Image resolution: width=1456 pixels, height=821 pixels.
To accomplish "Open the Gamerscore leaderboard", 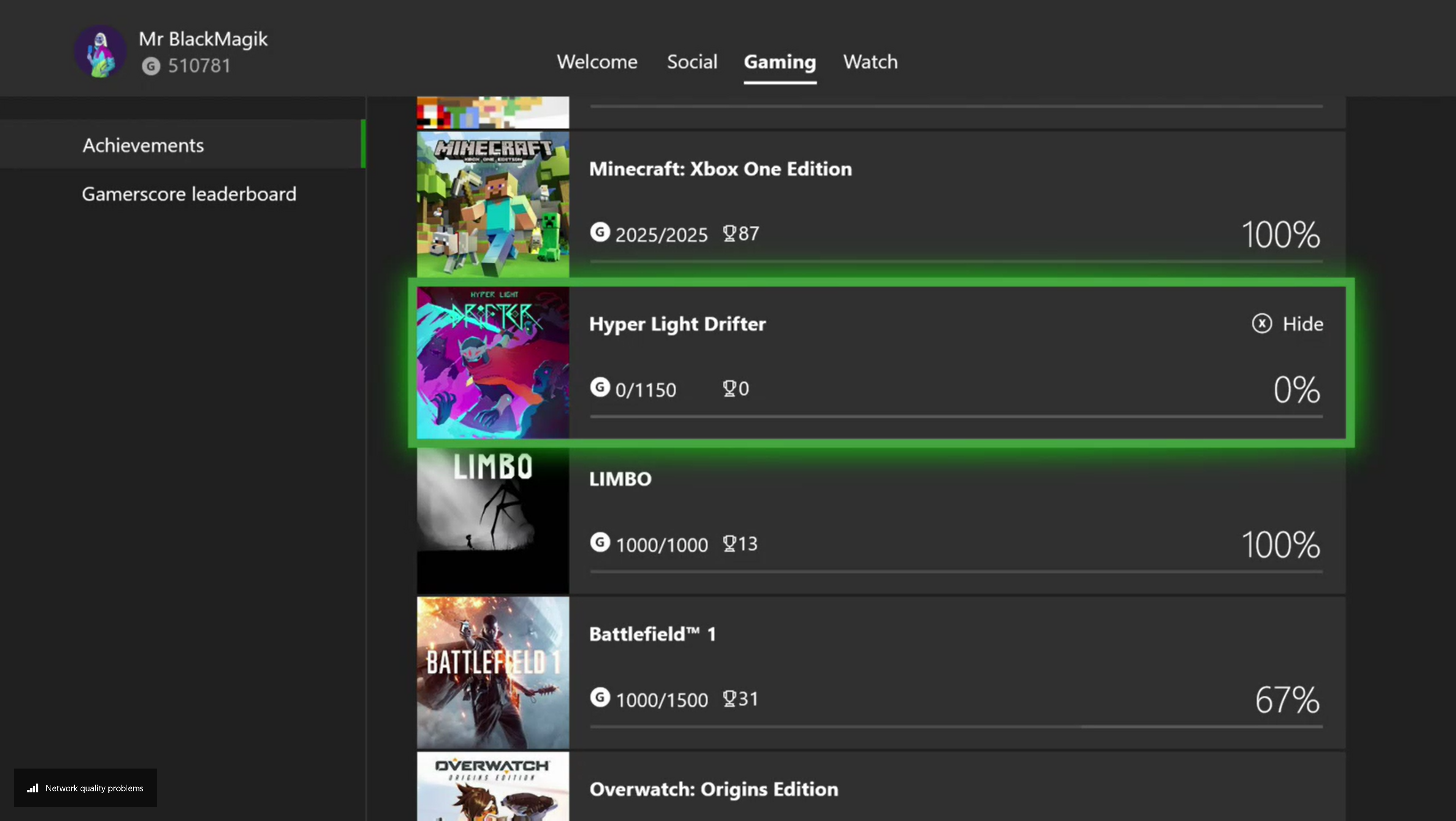I will tap(189, 193).
